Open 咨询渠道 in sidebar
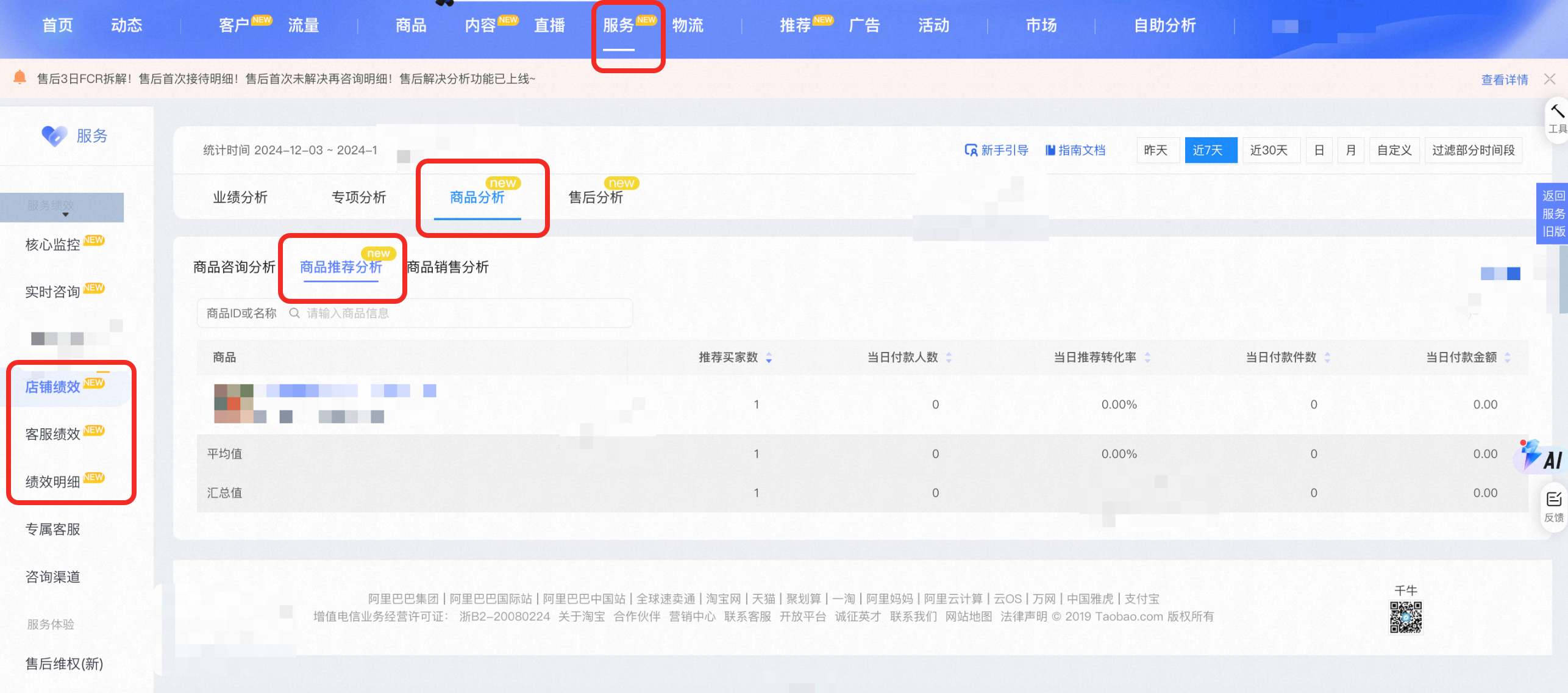The width and height of the screenshot is (1568, 693). (x=53, y=577)
